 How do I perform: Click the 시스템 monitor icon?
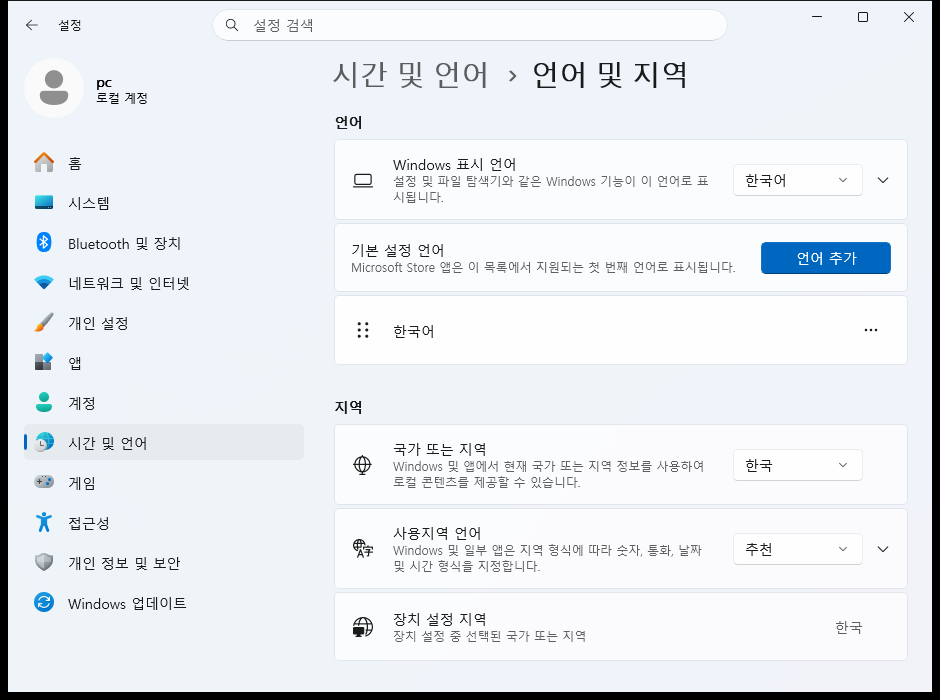pyautogui.click(x=44, y=203)
